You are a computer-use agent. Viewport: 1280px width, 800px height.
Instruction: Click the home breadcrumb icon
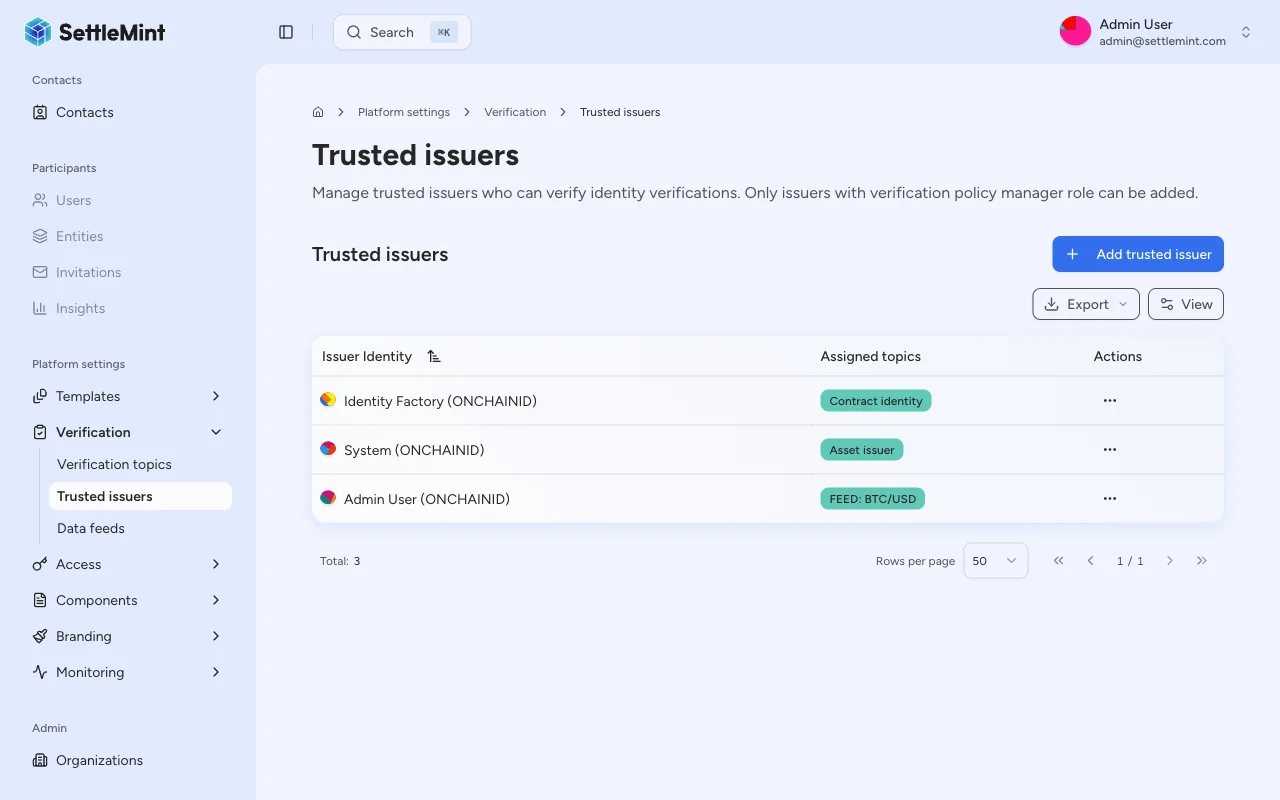(318, 112)
